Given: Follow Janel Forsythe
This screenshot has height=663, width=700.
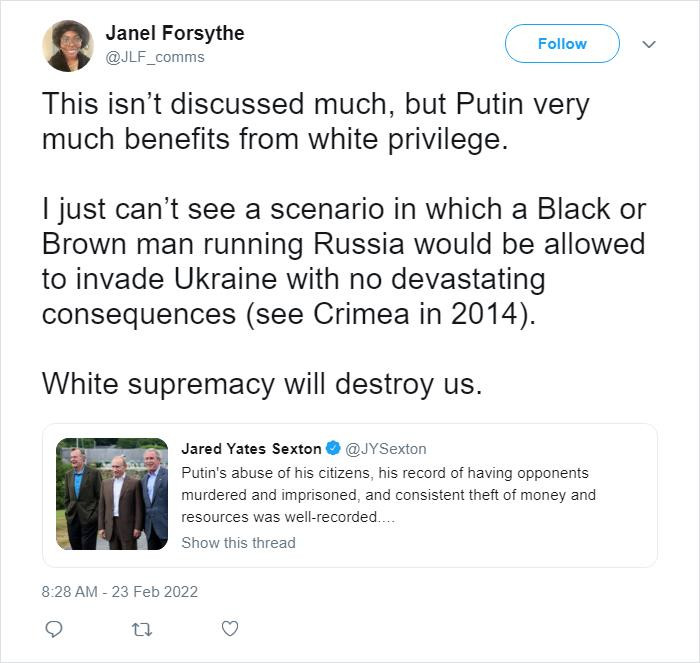Looking at the screenshot, I should [x=562, y=44].
